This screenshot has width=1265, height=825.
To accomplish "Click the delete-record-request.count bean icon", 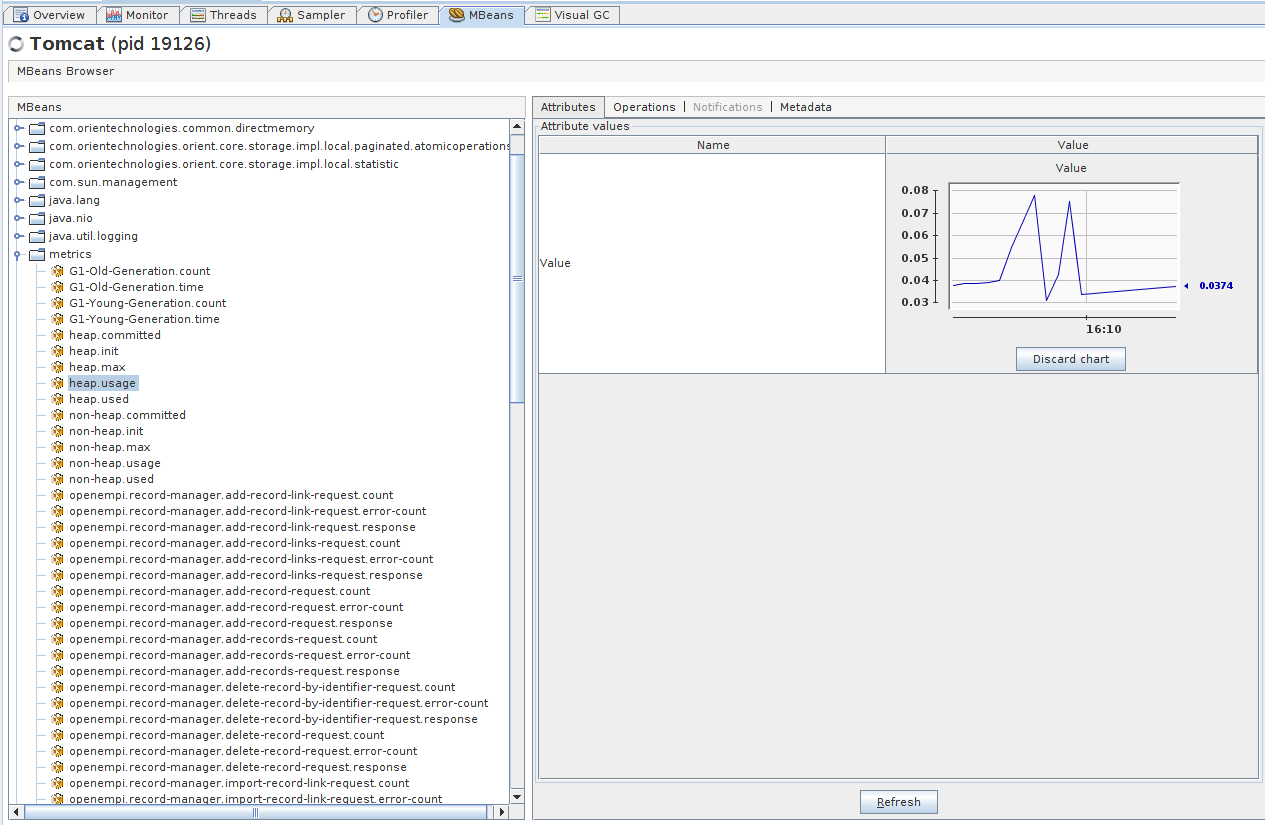I will tap(58, 735).
